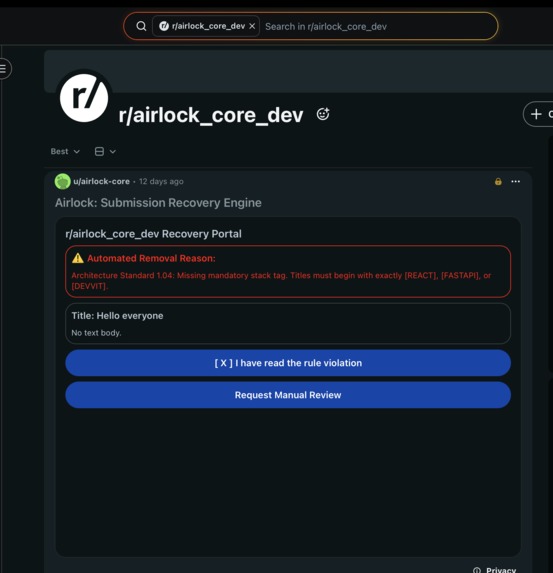Click the u/airlock-core user avatar

pyautogui.click(x=63, y=181)
